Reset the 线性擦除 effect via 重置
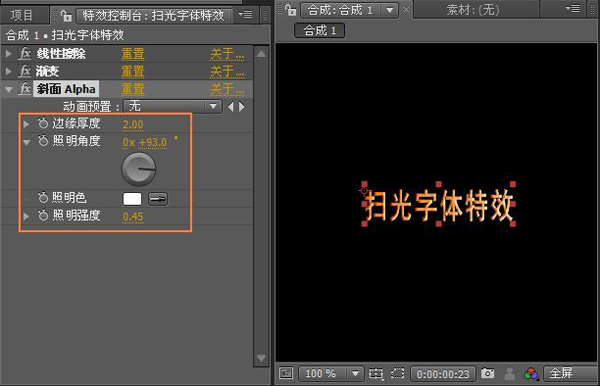This screenshot has height=386, width=600. (x=132, y=54)
